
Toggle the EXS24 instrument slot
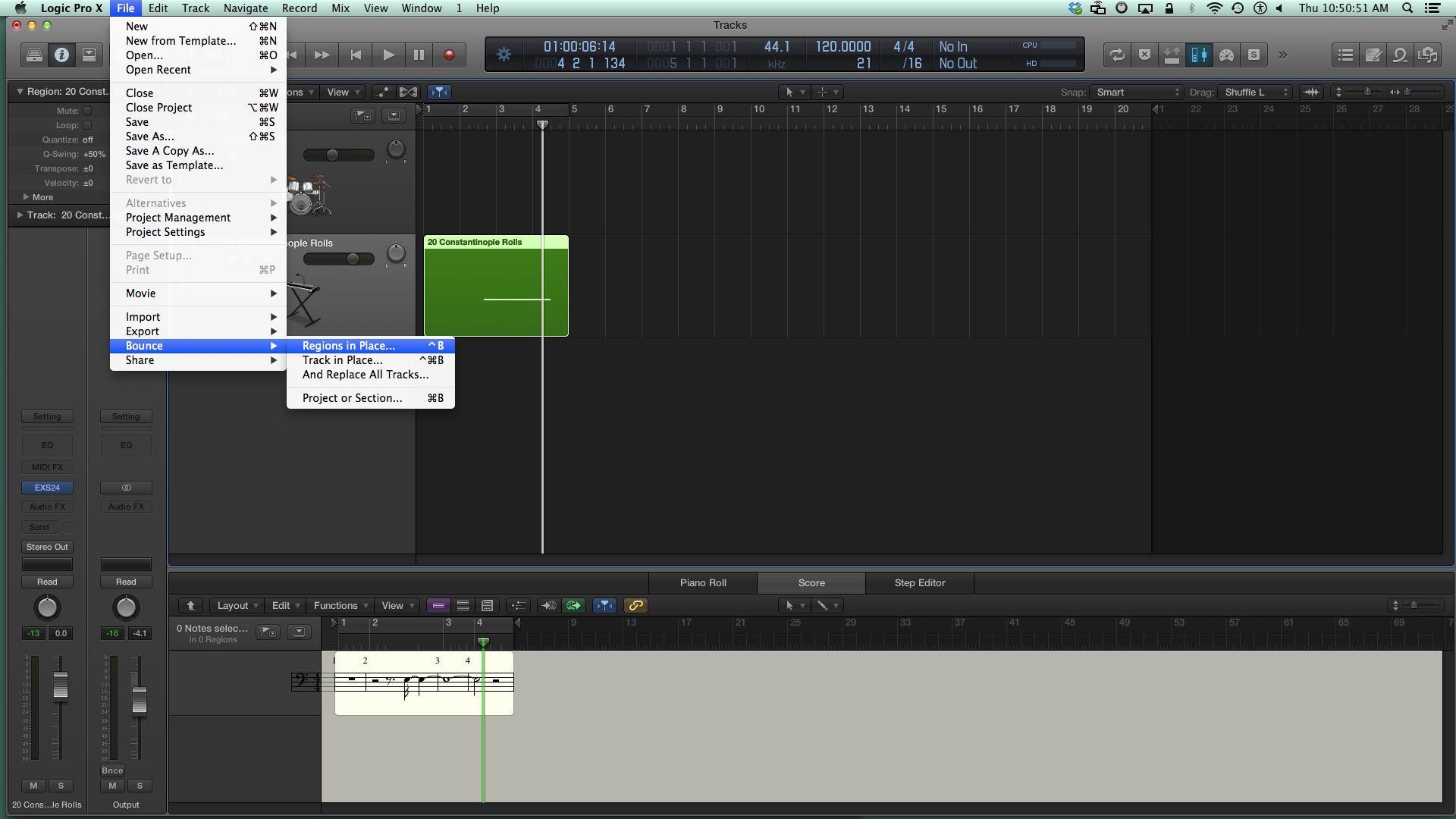click(47, 488)
